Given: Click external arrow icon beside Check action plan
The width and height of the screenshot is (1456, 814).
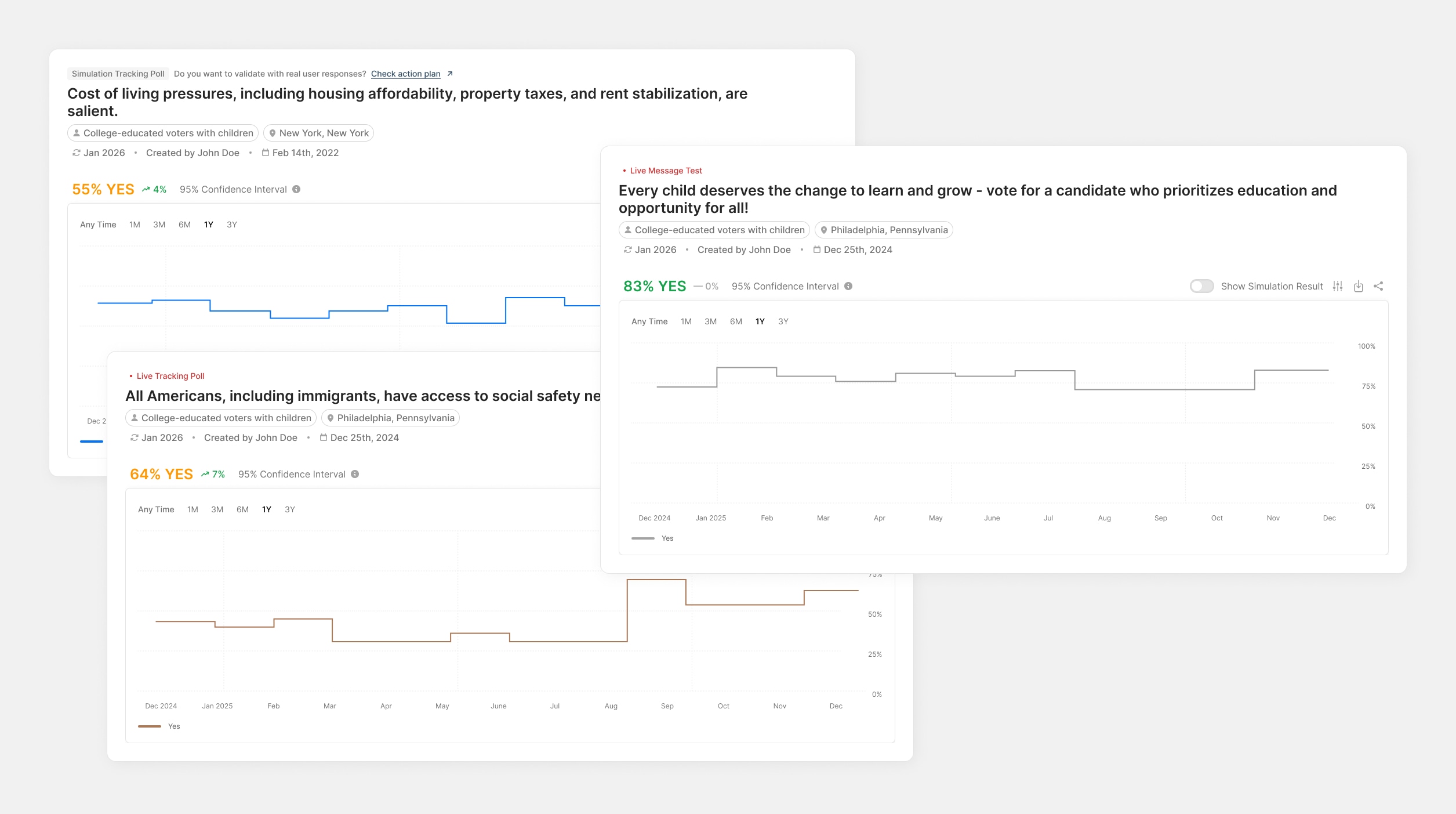Looking at the screenshot, I should point(450,74).
